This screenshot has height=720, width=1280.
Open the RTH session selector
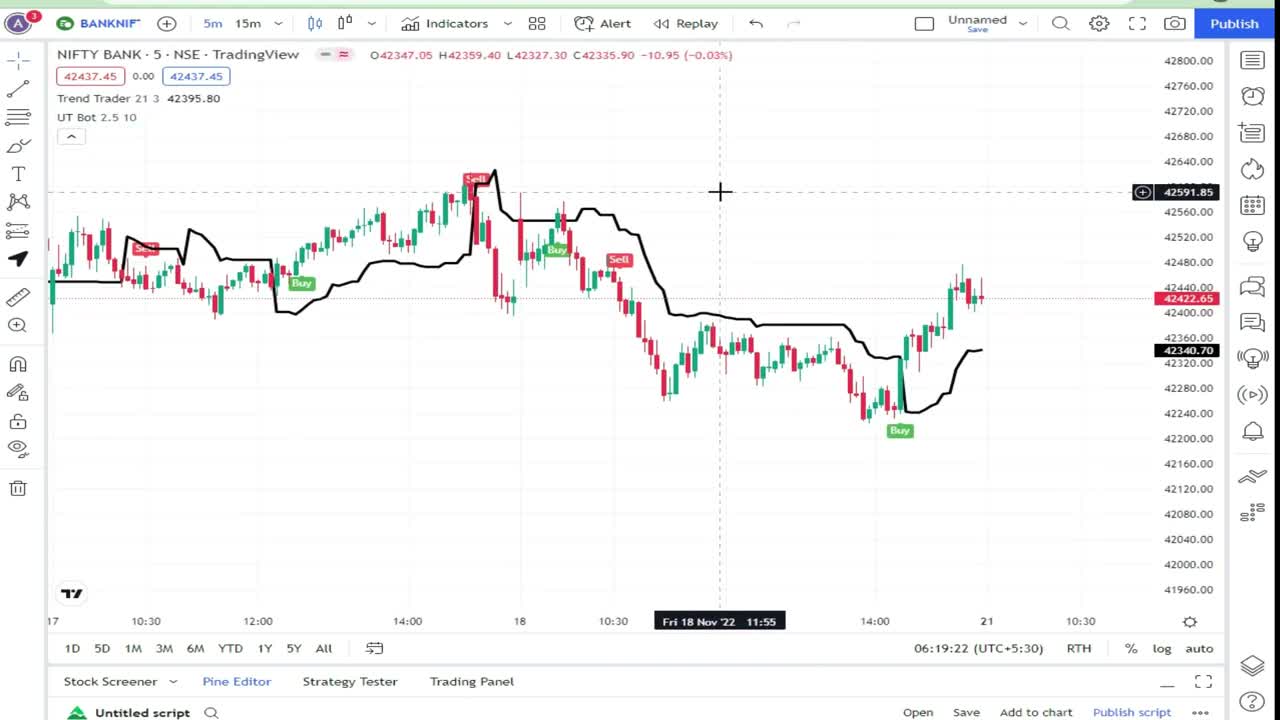click(1078, 648)
